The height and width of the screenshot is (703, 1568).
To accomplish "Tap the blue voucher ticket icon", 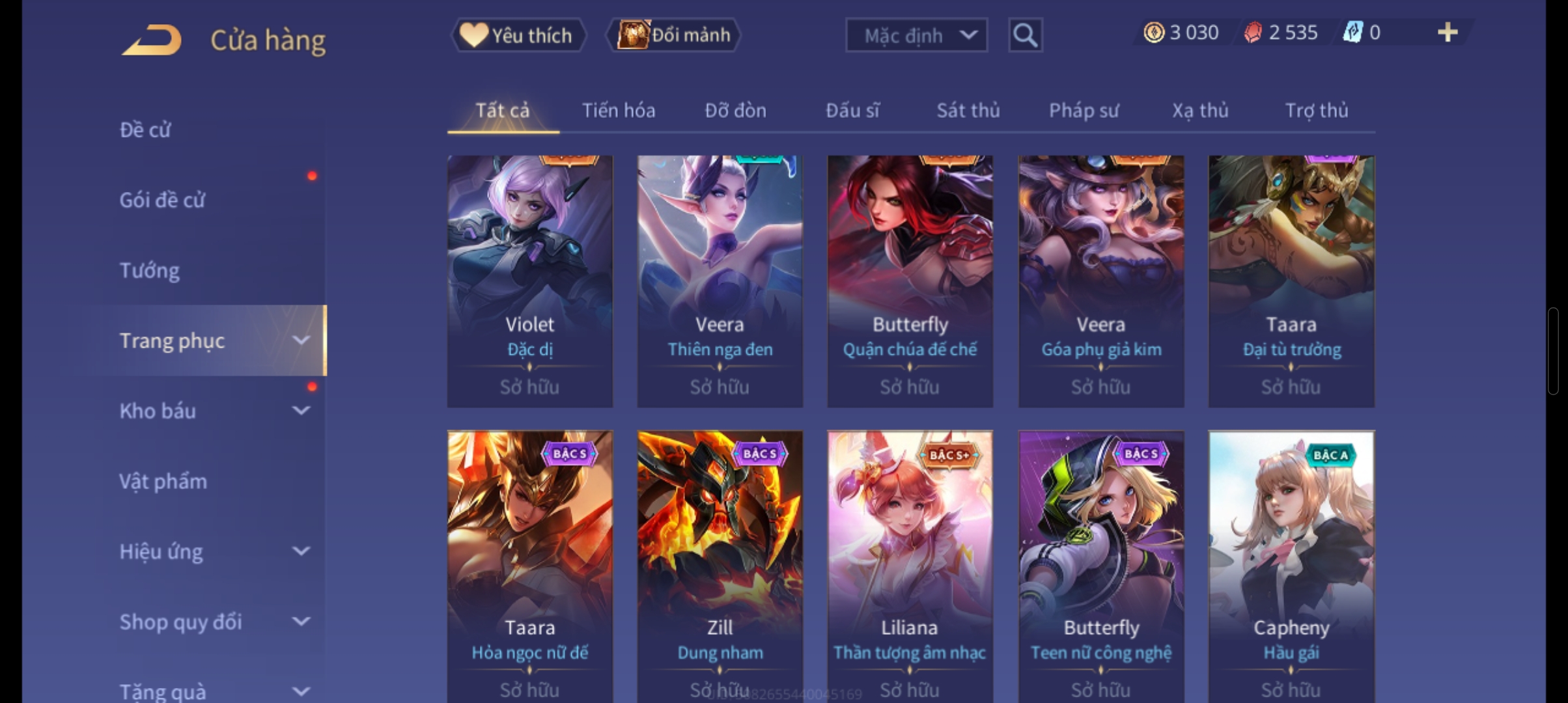I will click(x=1353, y=33).
